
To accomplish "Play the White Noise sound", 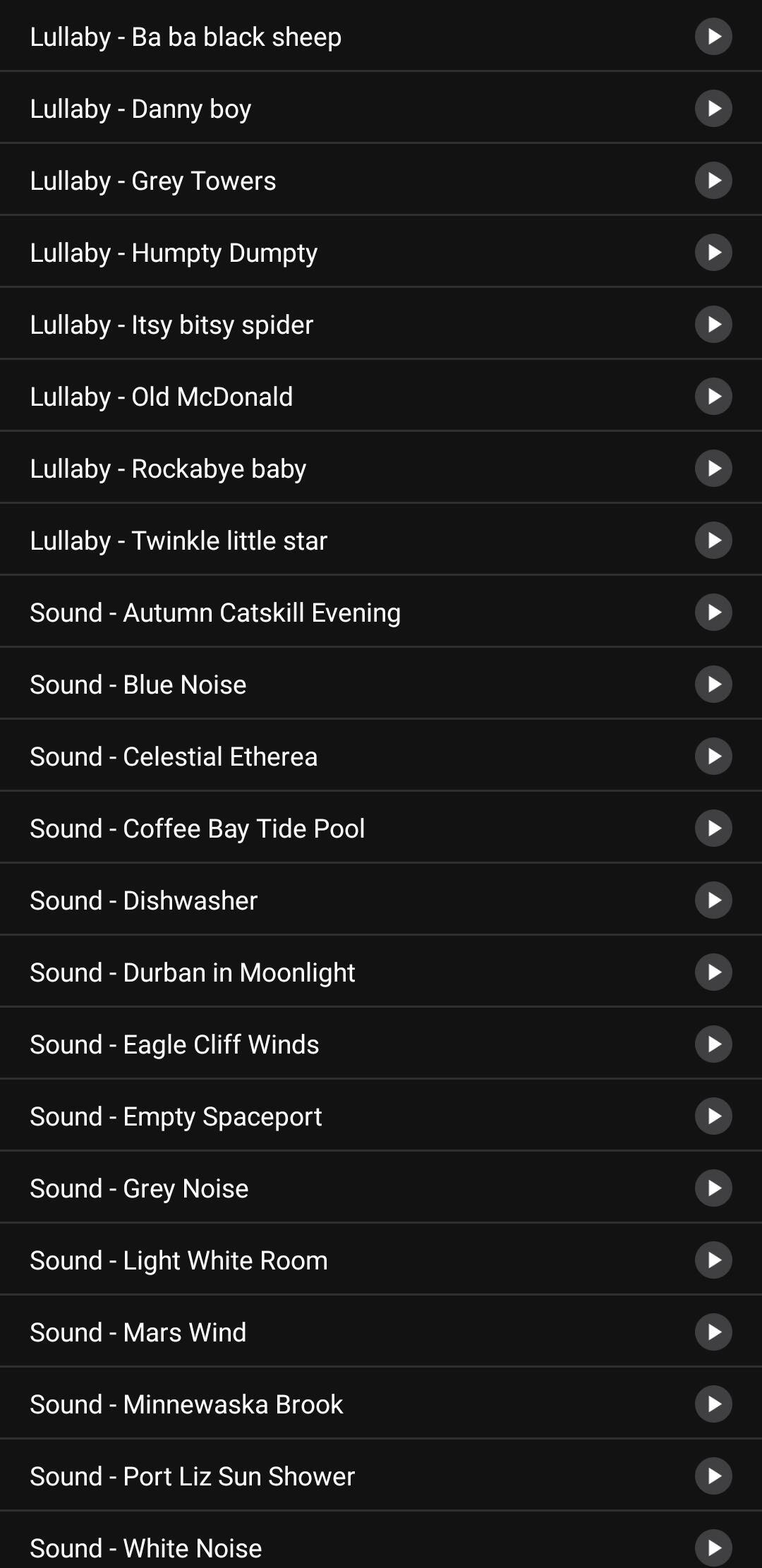I will coord(713,1548).
